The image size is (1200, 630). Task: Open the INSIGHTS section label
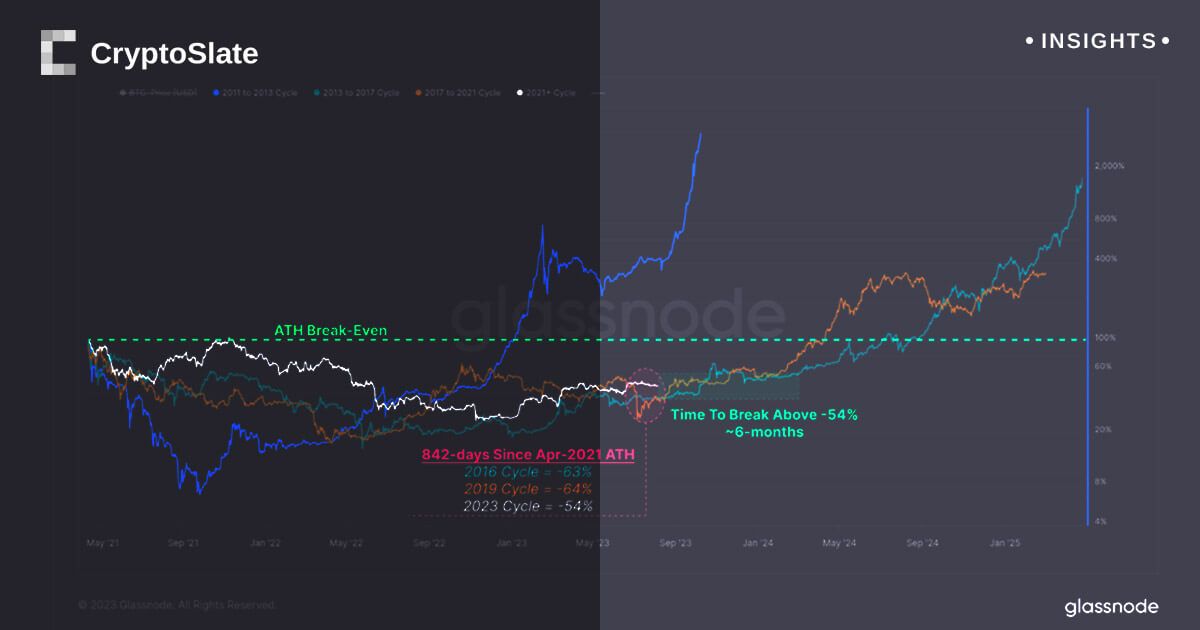(x=1098, y=42)
